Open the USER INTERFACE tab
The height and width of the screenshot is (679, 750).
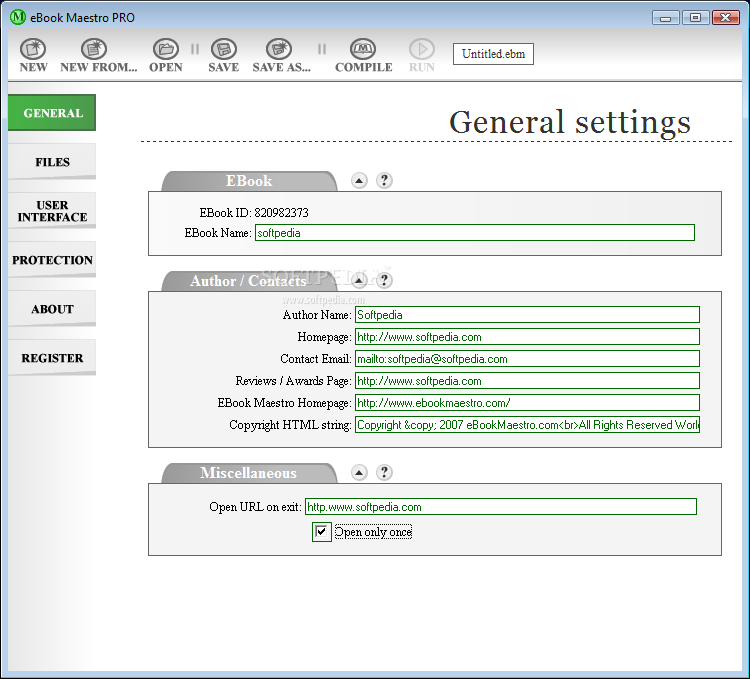tap(52, 211)
